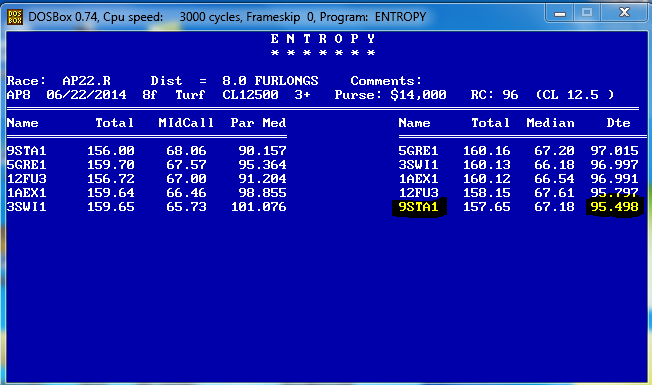Click the Par Med value 95.364
652x385 pixels.
pyautogui.click(x=262, y=165)
